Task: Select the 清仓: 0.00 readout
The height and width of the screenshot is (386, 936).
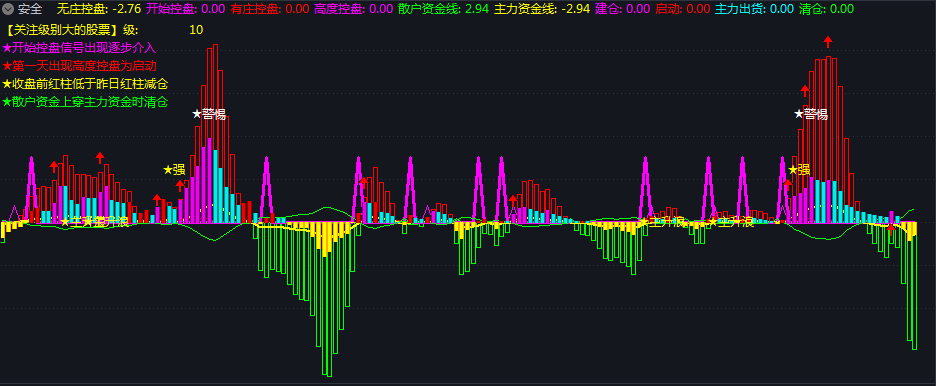Action: click(x=826, y=9)
